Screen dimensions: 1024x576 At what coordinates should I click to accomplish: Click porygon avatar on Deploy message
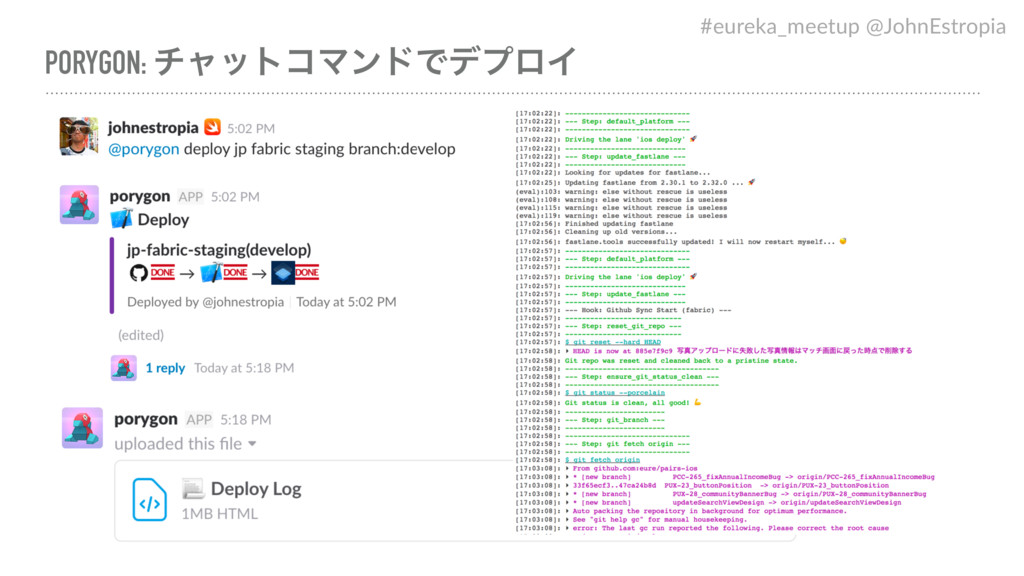(79, 204)
